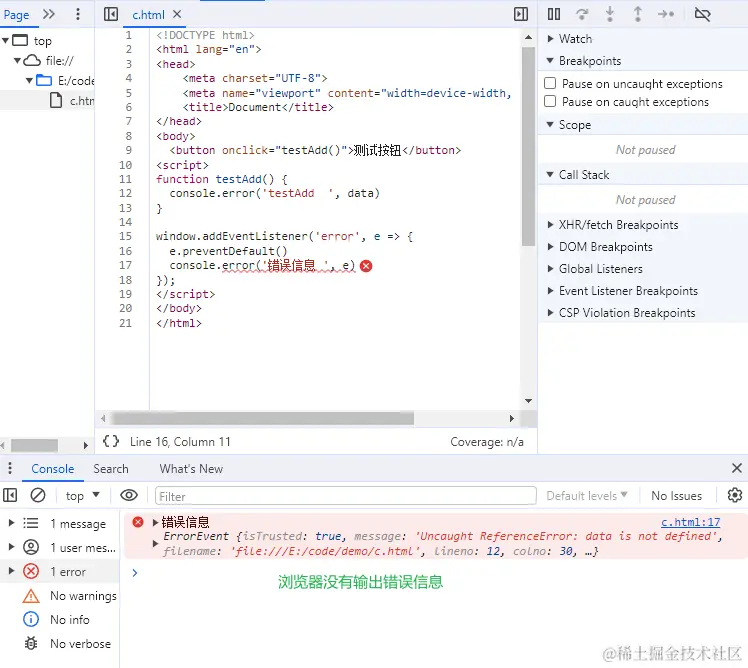Switch to the Search drawer tab
748x668 pixels.
coord(111,469)
